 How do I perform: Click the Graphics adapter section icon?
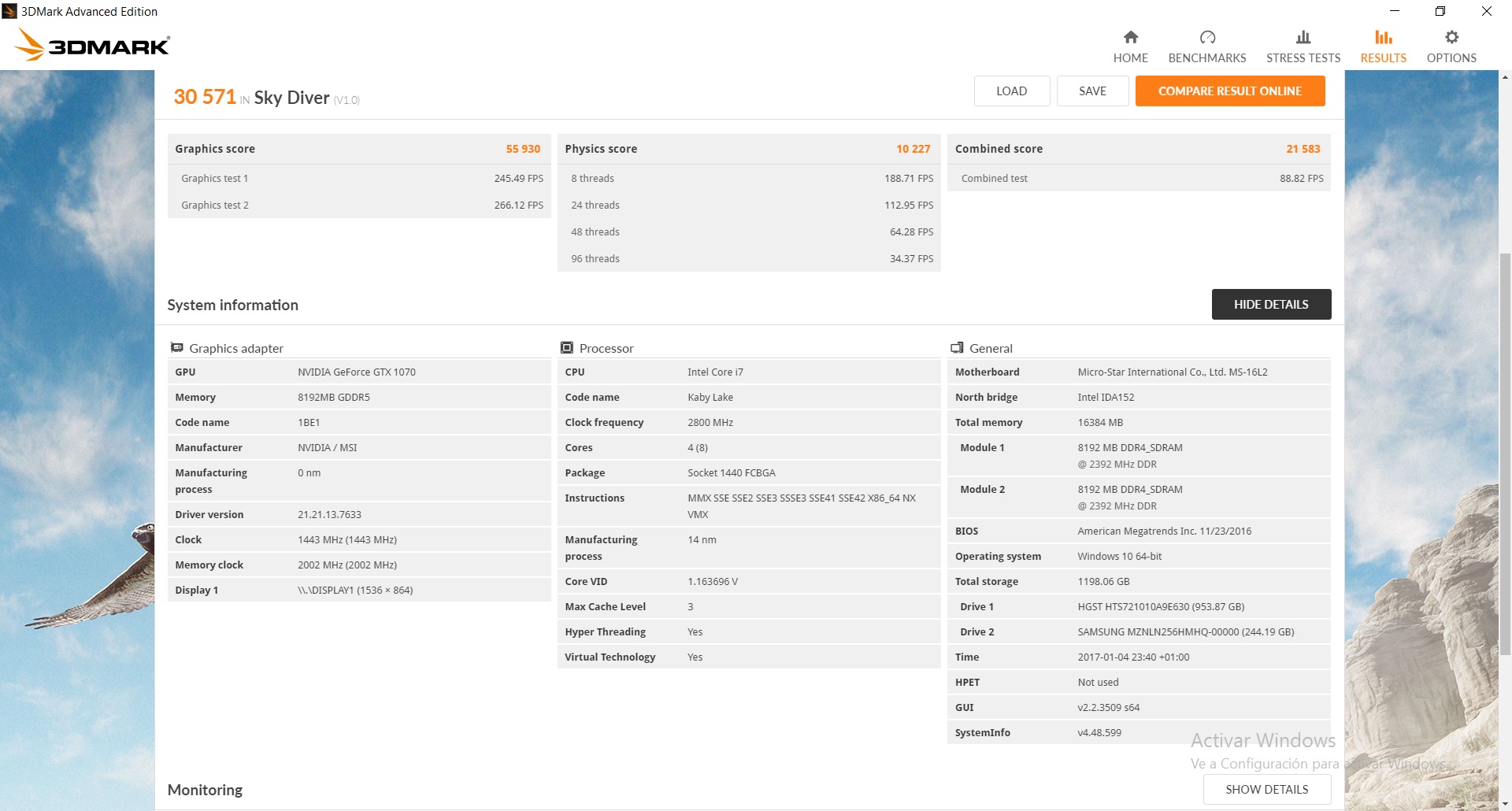(x=176, y=347)
